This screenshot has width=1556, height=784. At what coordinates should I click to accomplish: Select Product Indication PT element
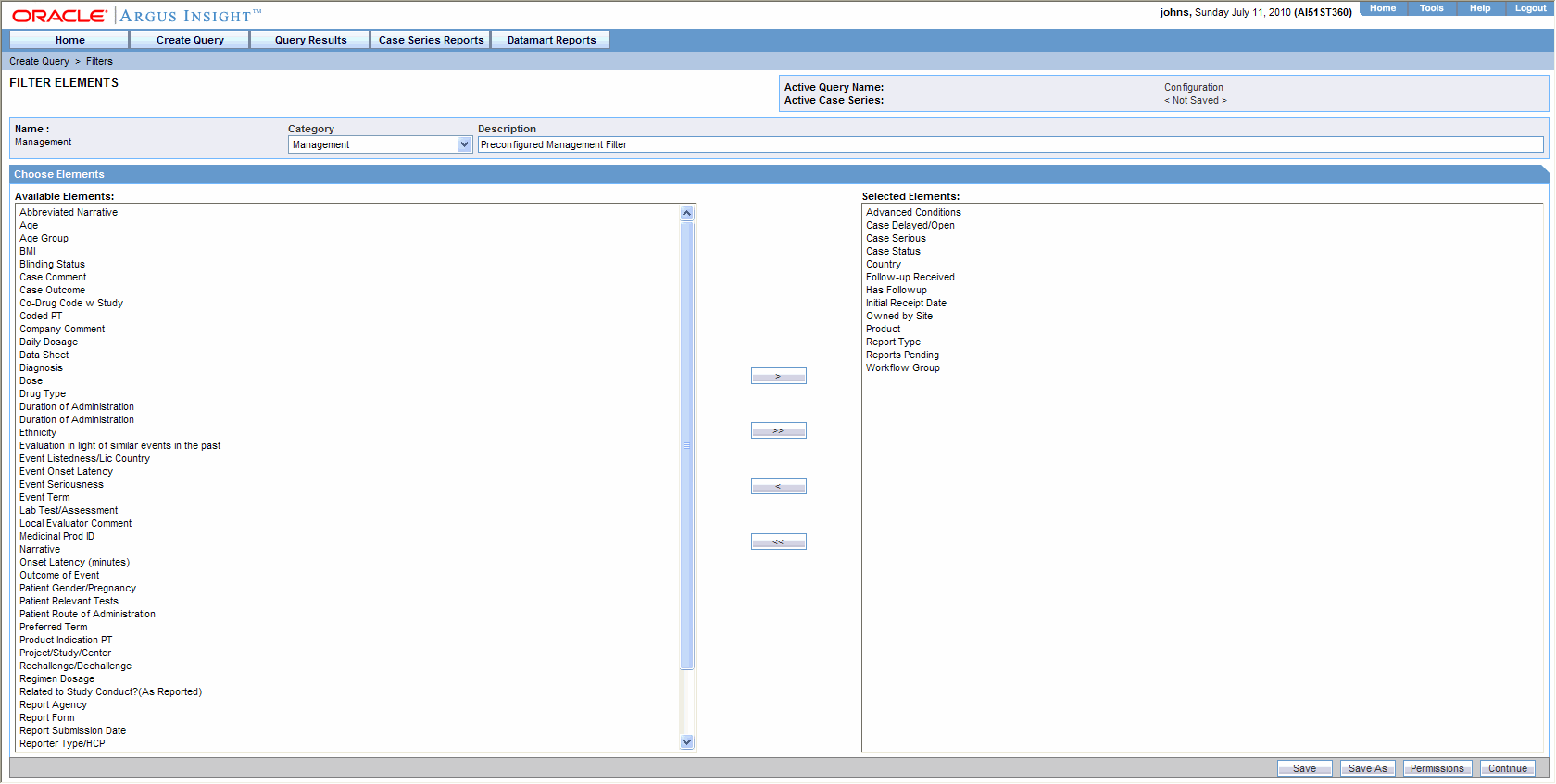click(66, 640)
